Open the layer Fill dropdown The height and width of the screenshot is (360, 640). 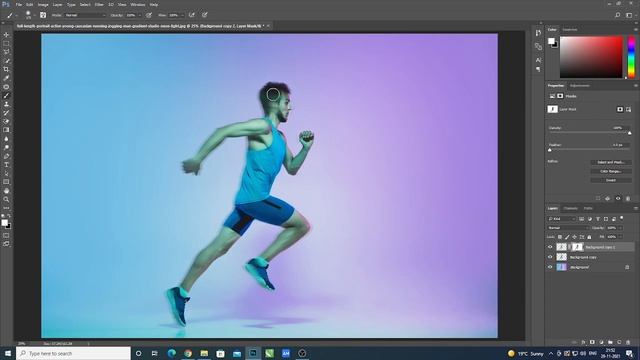click(x=620, y=237)
